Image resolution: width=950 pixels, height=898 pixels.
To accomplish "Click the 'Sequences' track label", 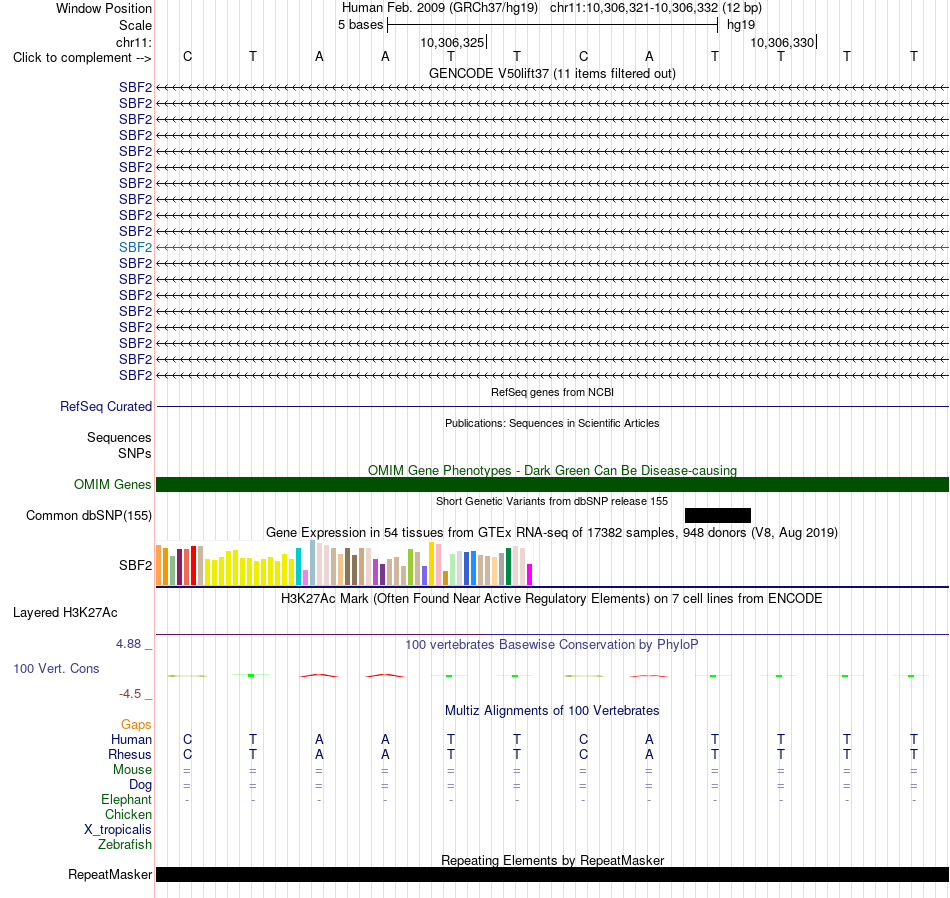I will (x=119, y=437).
